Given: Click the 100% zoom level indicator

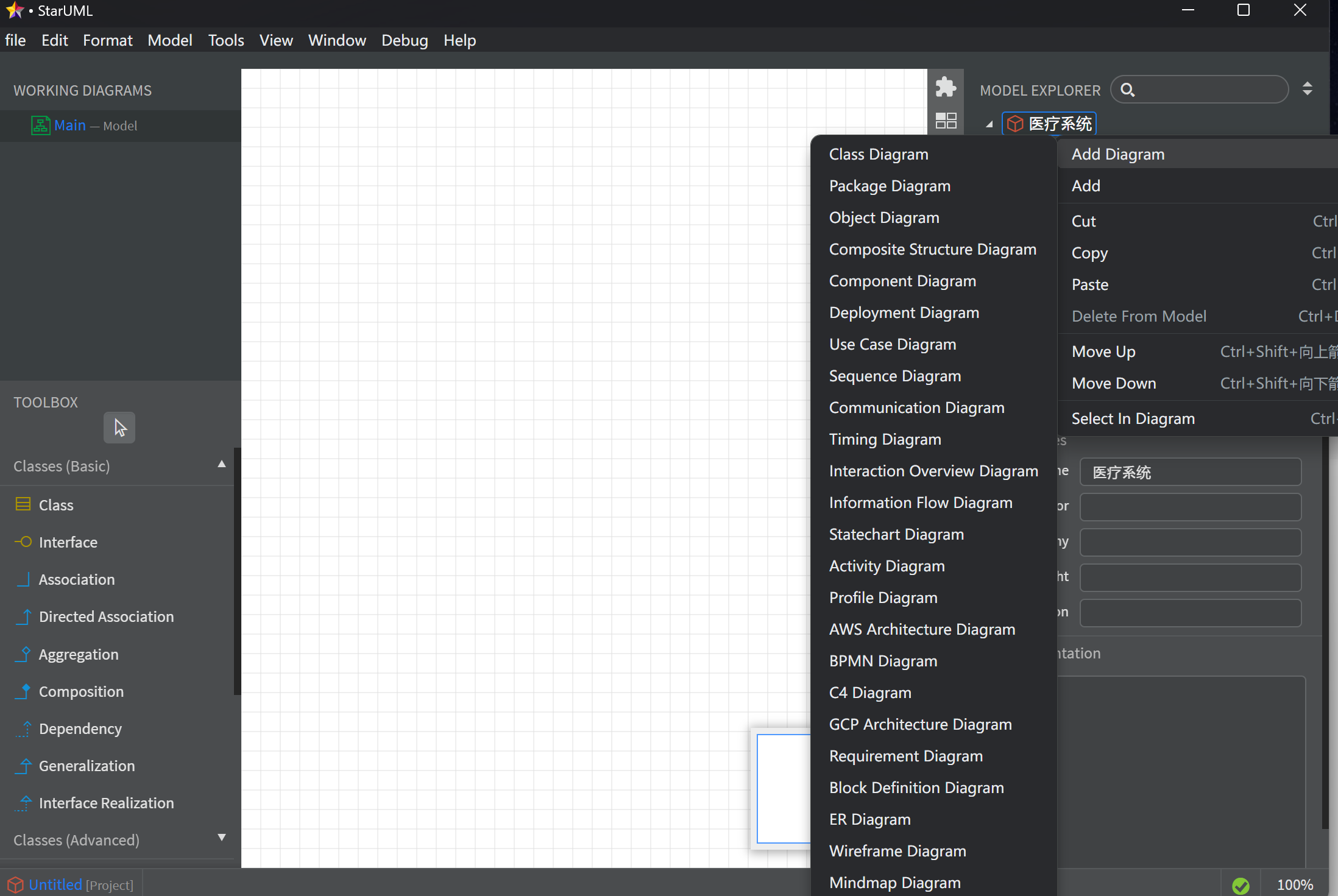Looking at the screenshot, I should [x=1295, y=885].
